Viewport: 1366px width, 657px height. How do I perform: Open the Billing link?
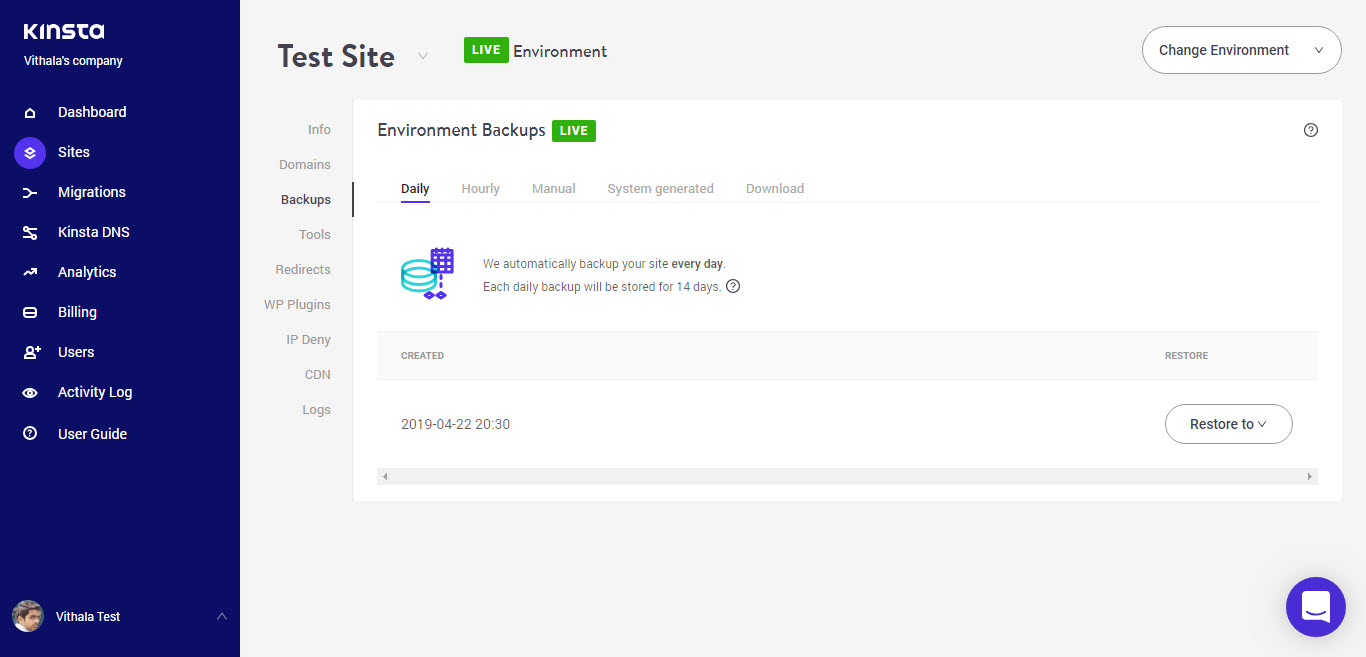coord(77,312)
